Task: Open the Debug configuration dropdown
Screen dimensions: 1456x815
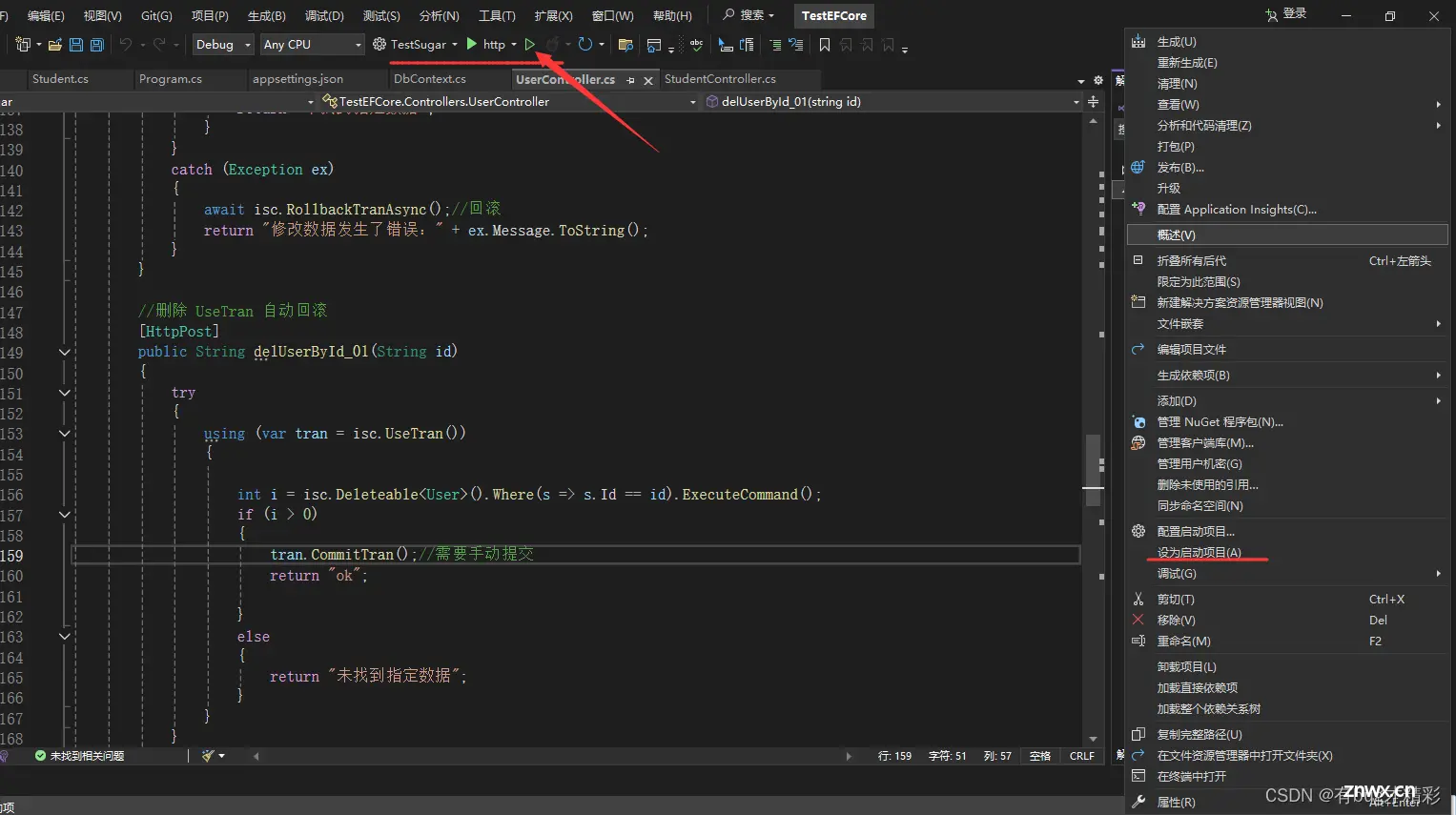Action: [x=223, y=45]
